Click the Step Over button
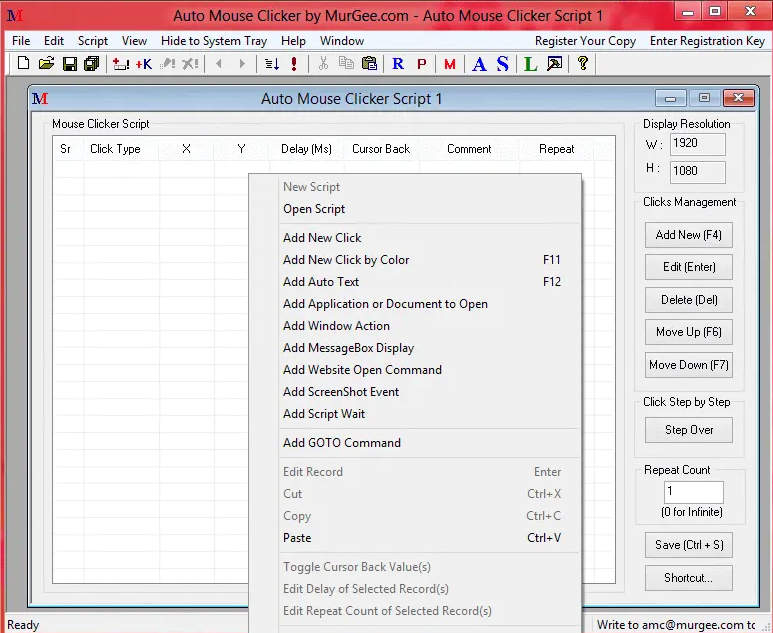The image size is (773, 633). pyautogui.click(x=689, y=430)
